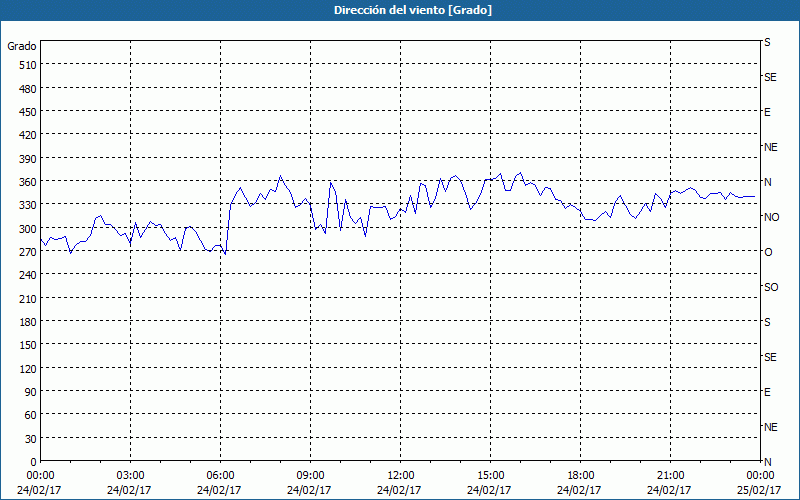Select the 180 degree axis label

point(28,322)
